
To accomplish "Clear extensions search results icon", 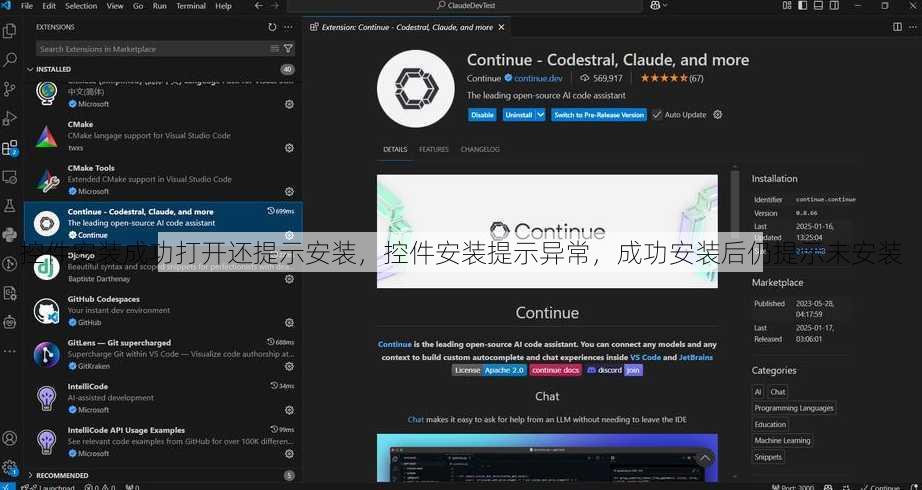I will click(x=275, y=49).
